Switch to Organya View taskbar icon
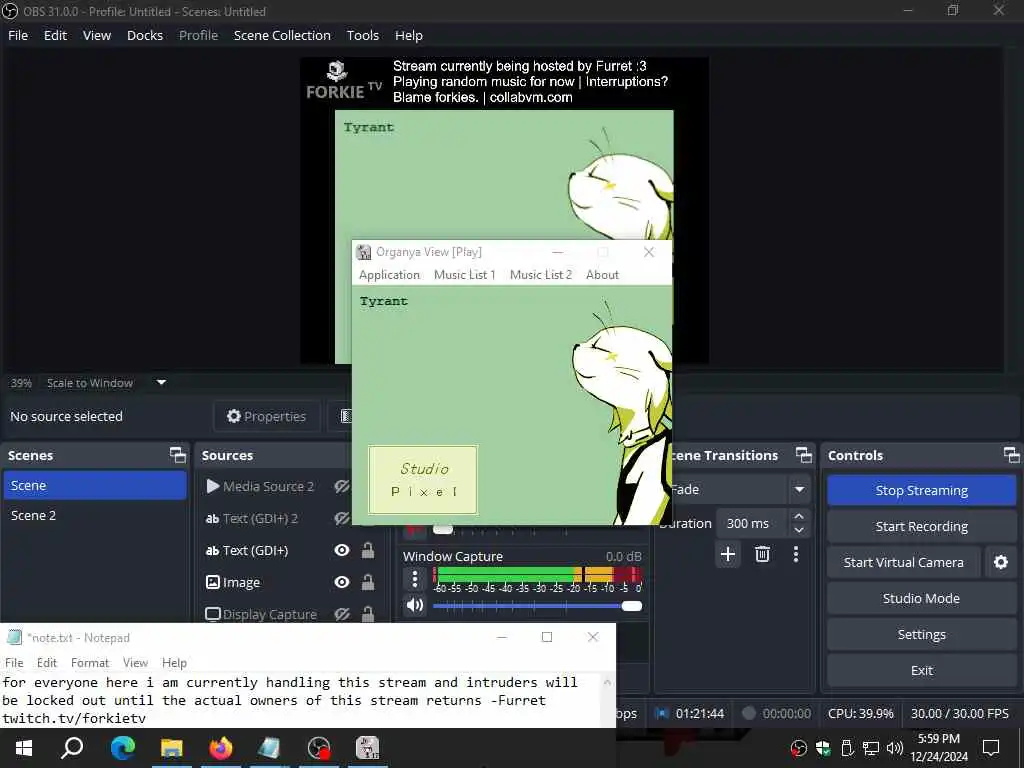Viewport: 1024px width, 768px height. click(368, 748)
